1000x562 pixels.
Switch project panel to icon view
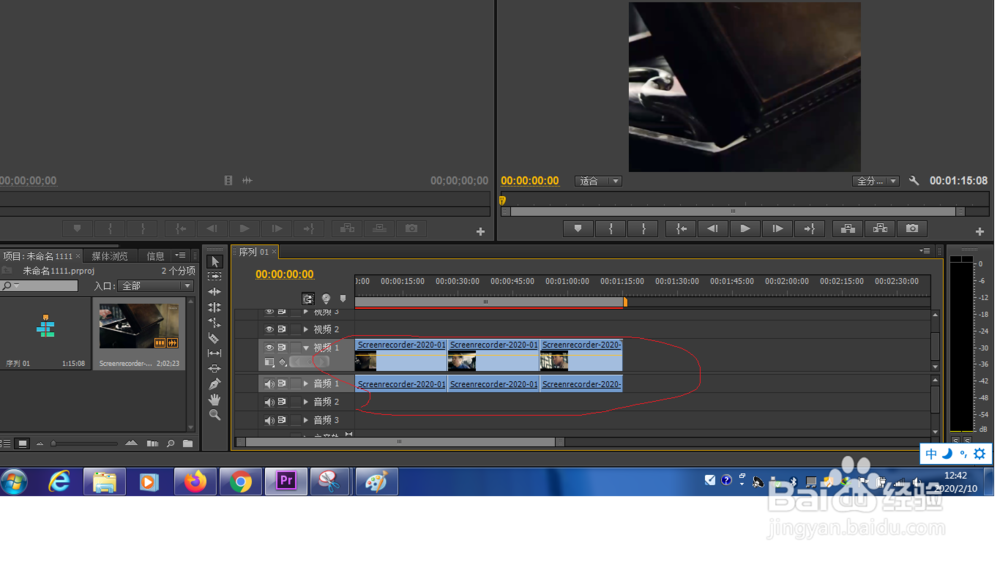coord(22,443)
